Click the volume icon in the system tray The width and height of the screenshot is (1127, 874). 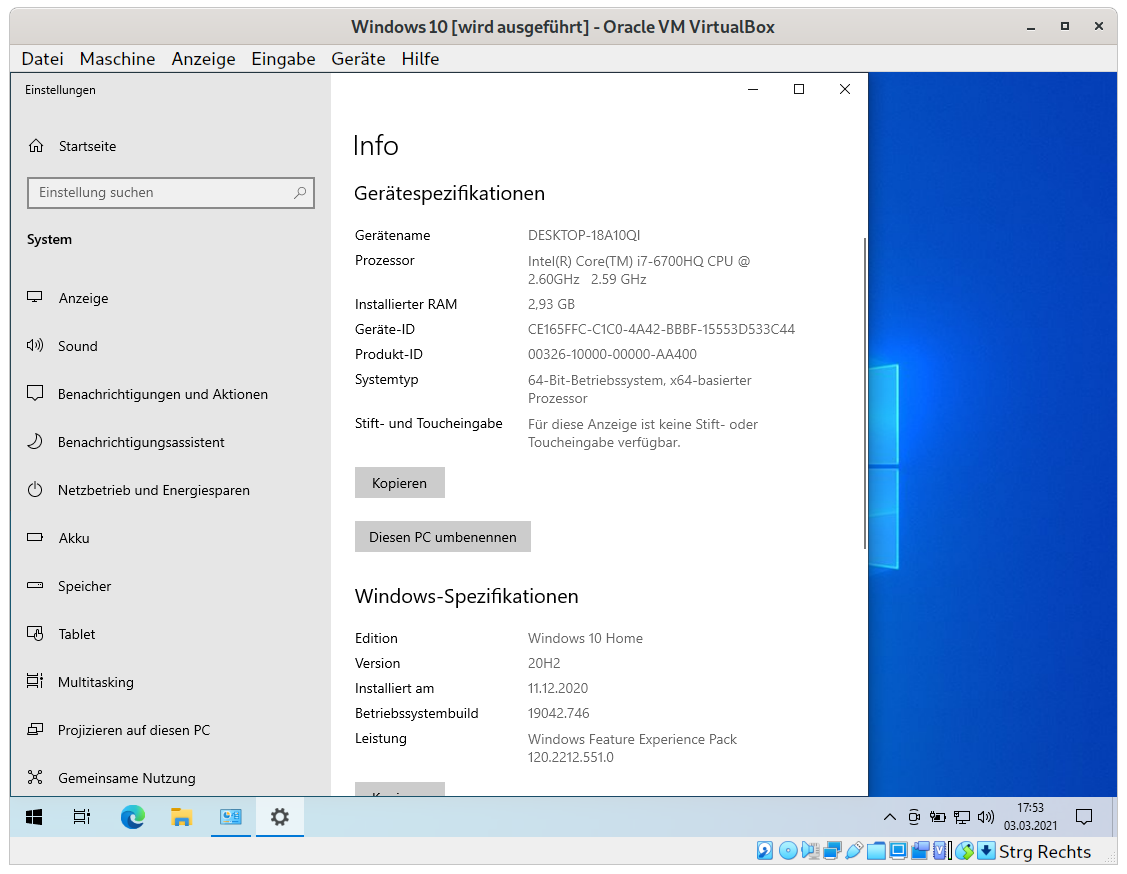tap(986, 817)
